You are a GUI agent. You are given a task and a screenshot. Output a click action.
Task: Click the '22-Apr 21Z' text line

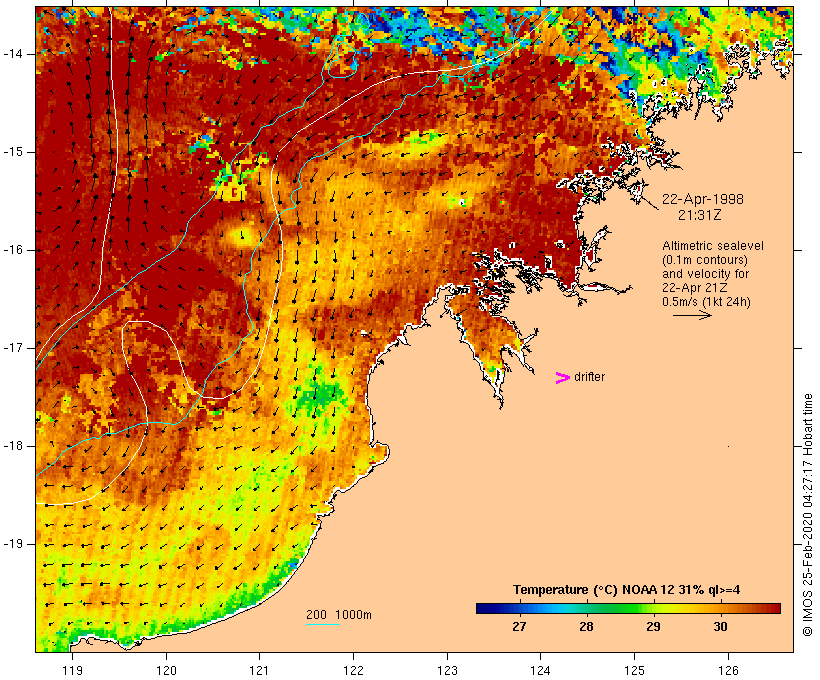pos(694,288)
